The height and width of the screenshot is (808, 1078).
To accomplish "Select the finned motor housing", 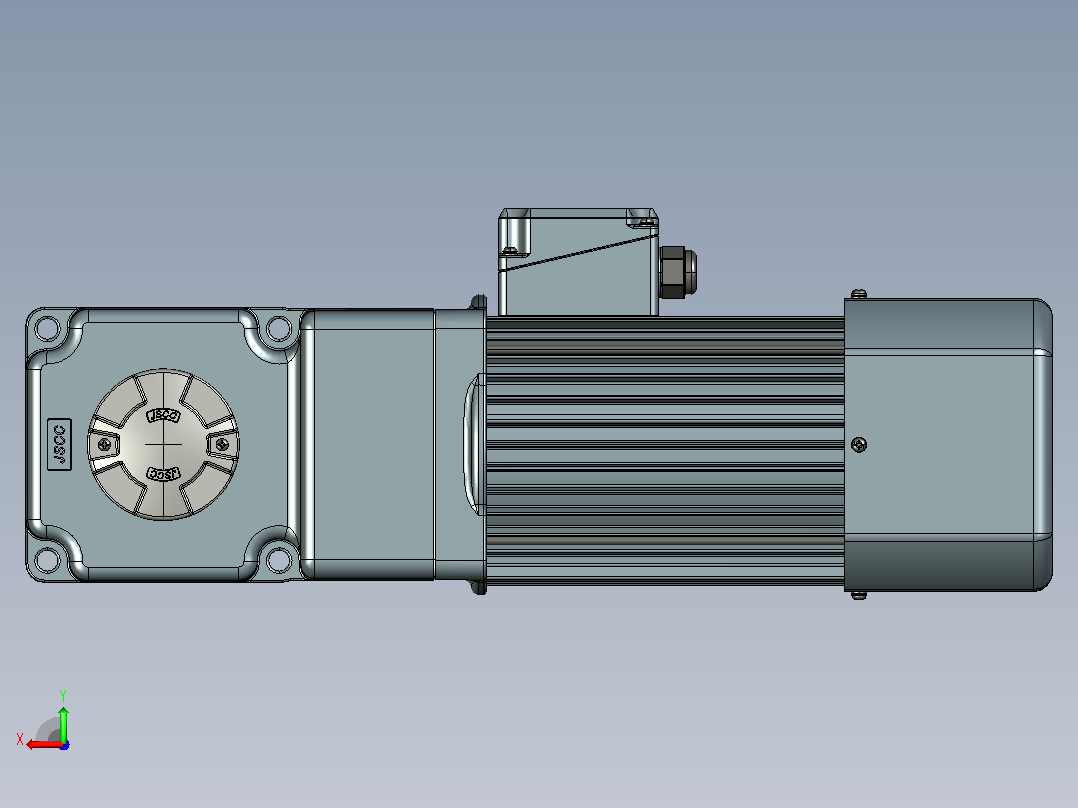I will [x=665, y=450].
